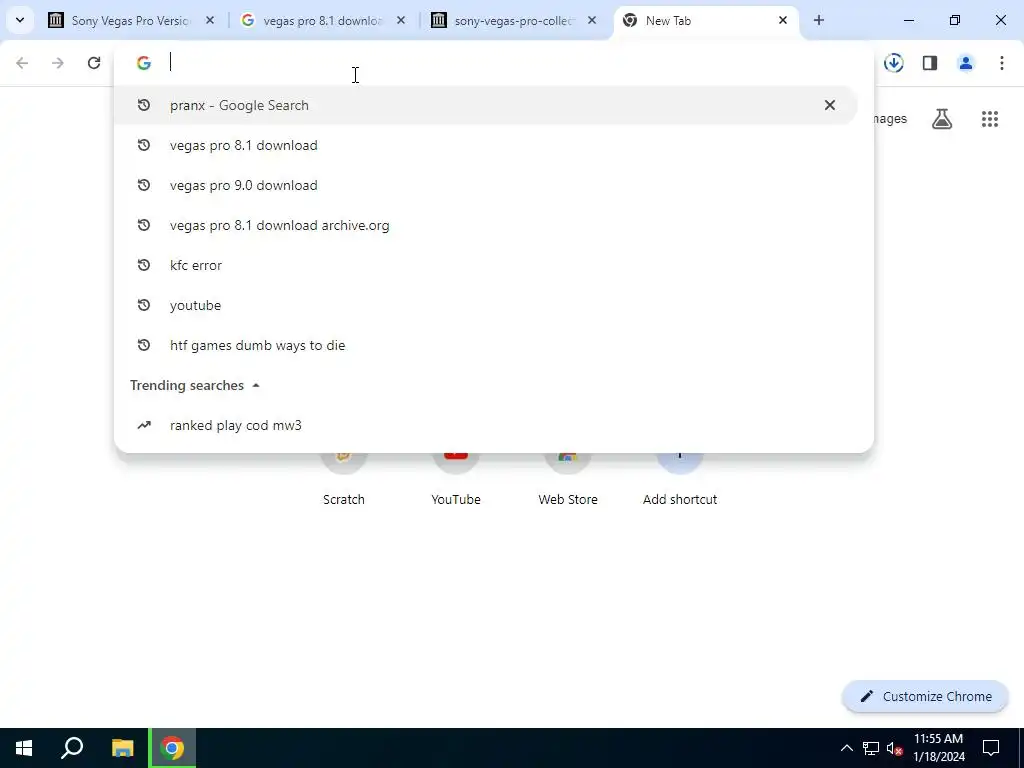Click history icon beside 'kfc error'

[144, 265]
